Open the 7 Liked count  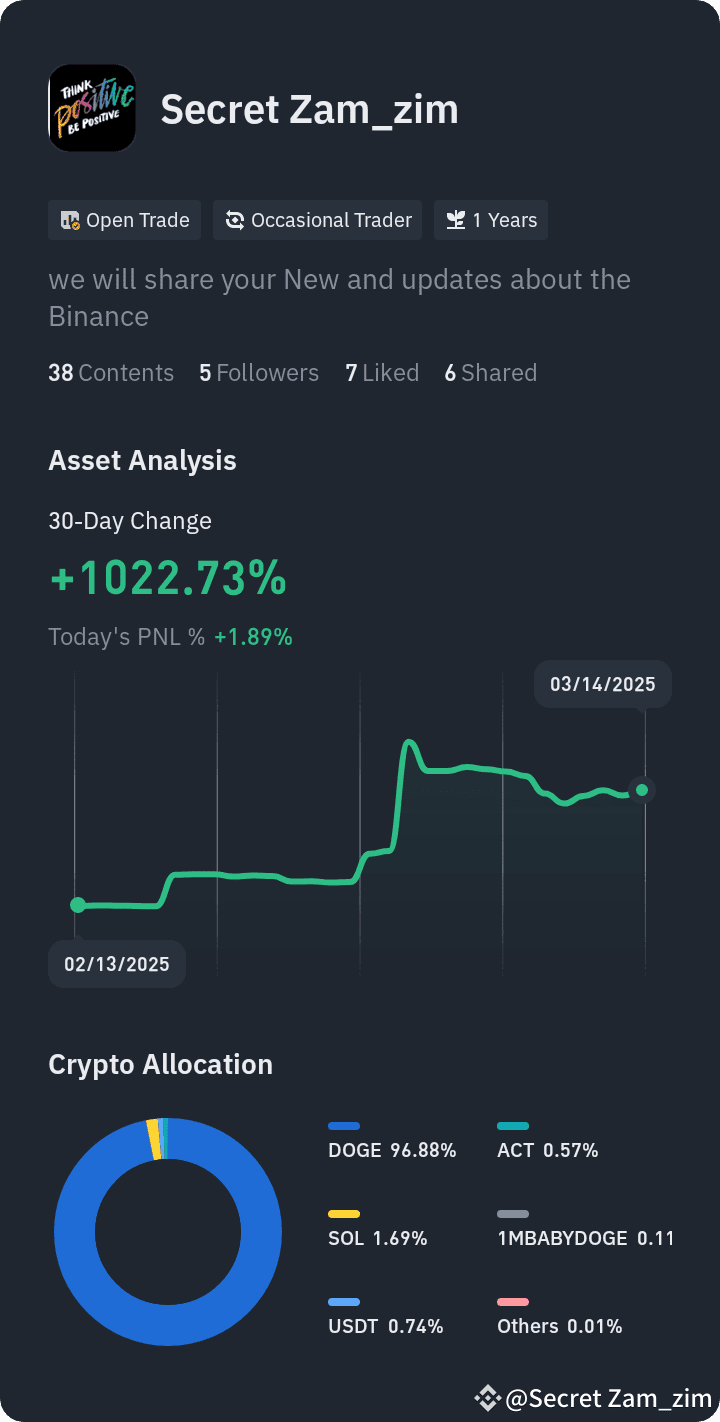coord(382,373)
